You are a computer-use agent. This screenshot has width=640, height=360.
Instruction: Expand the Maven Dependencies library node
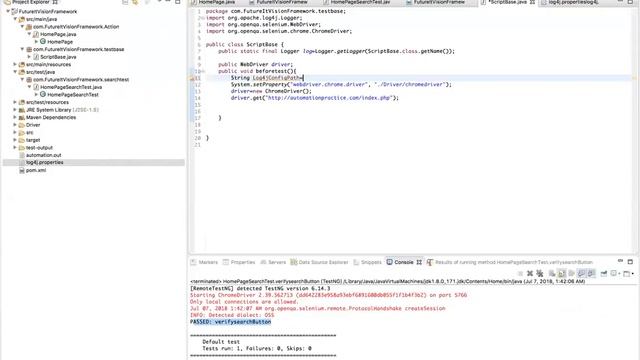pos(16,117)
